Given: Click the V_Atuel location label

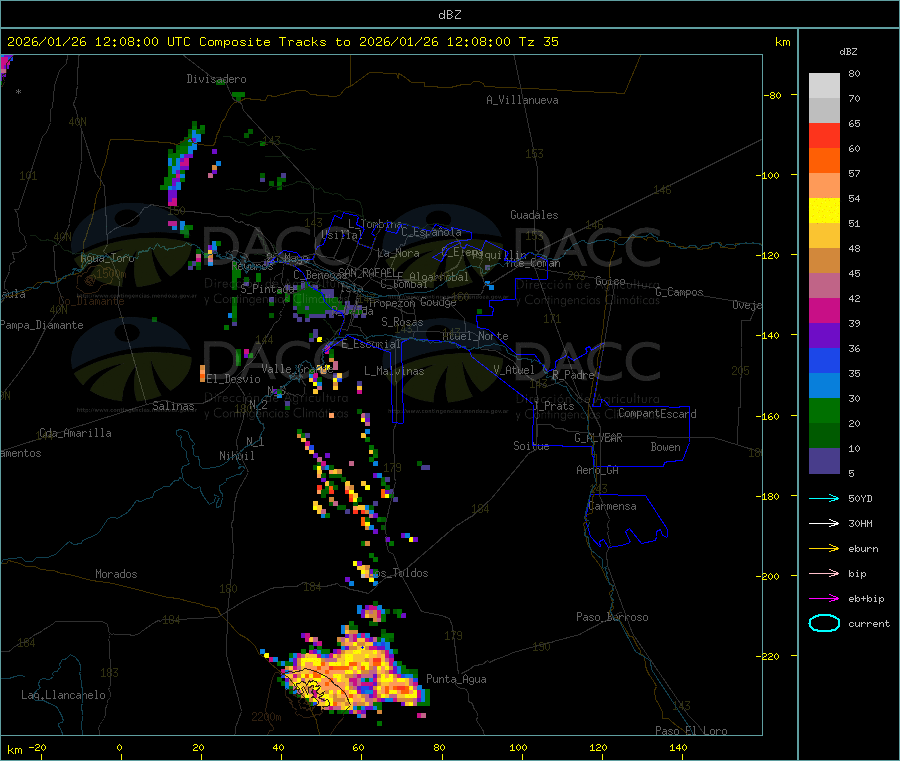Looking at the screenshot, I should tap(514, 370).
